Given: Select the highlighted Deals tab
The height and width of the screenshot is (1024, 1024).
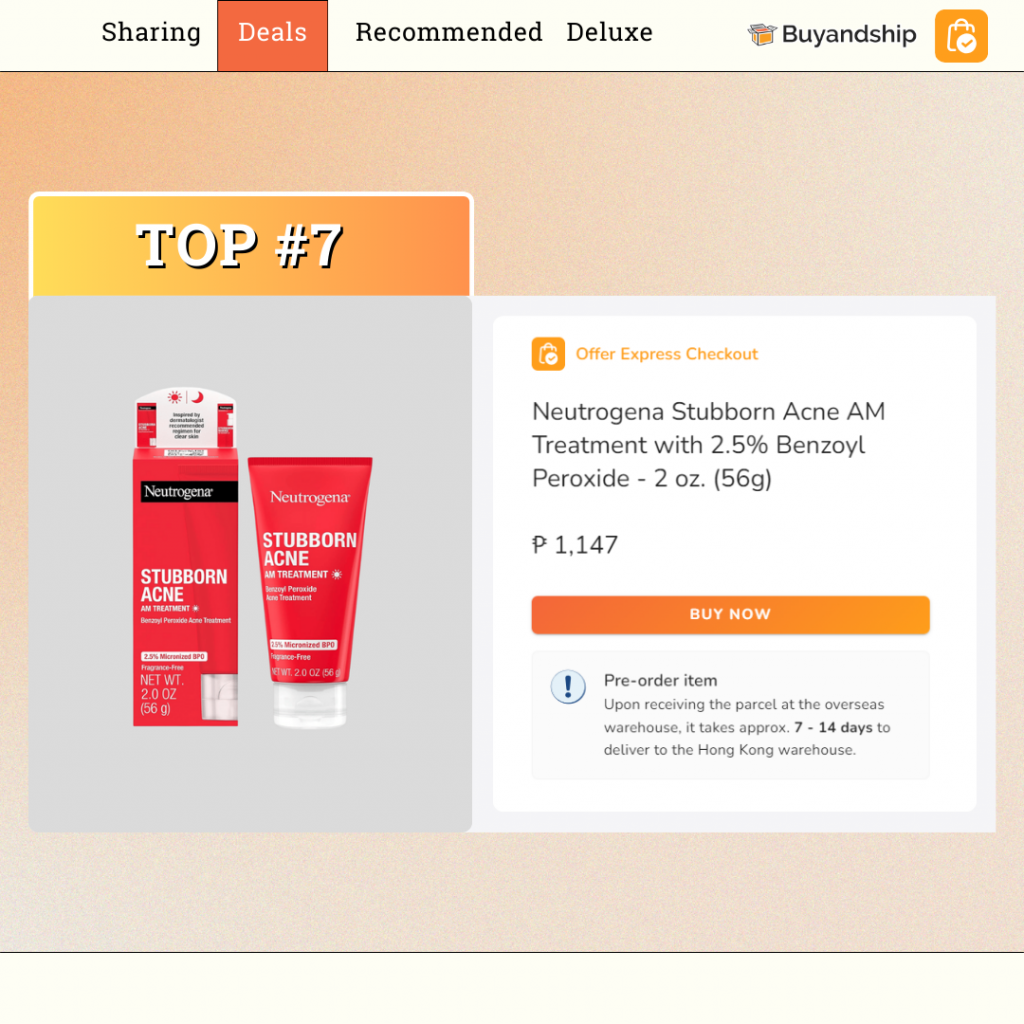Looking at the screenshot, I should click(x=272, y=35).
